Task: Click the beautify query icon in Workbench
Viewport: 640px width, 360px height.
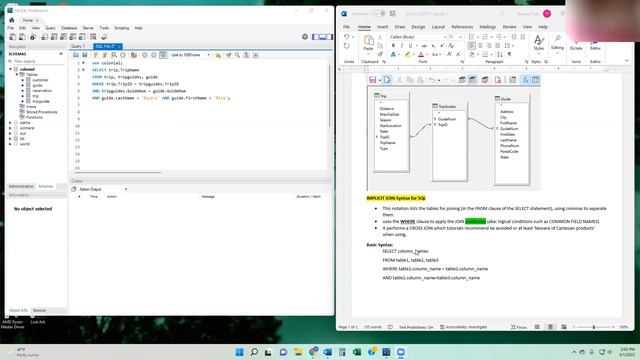Action: 228,55
